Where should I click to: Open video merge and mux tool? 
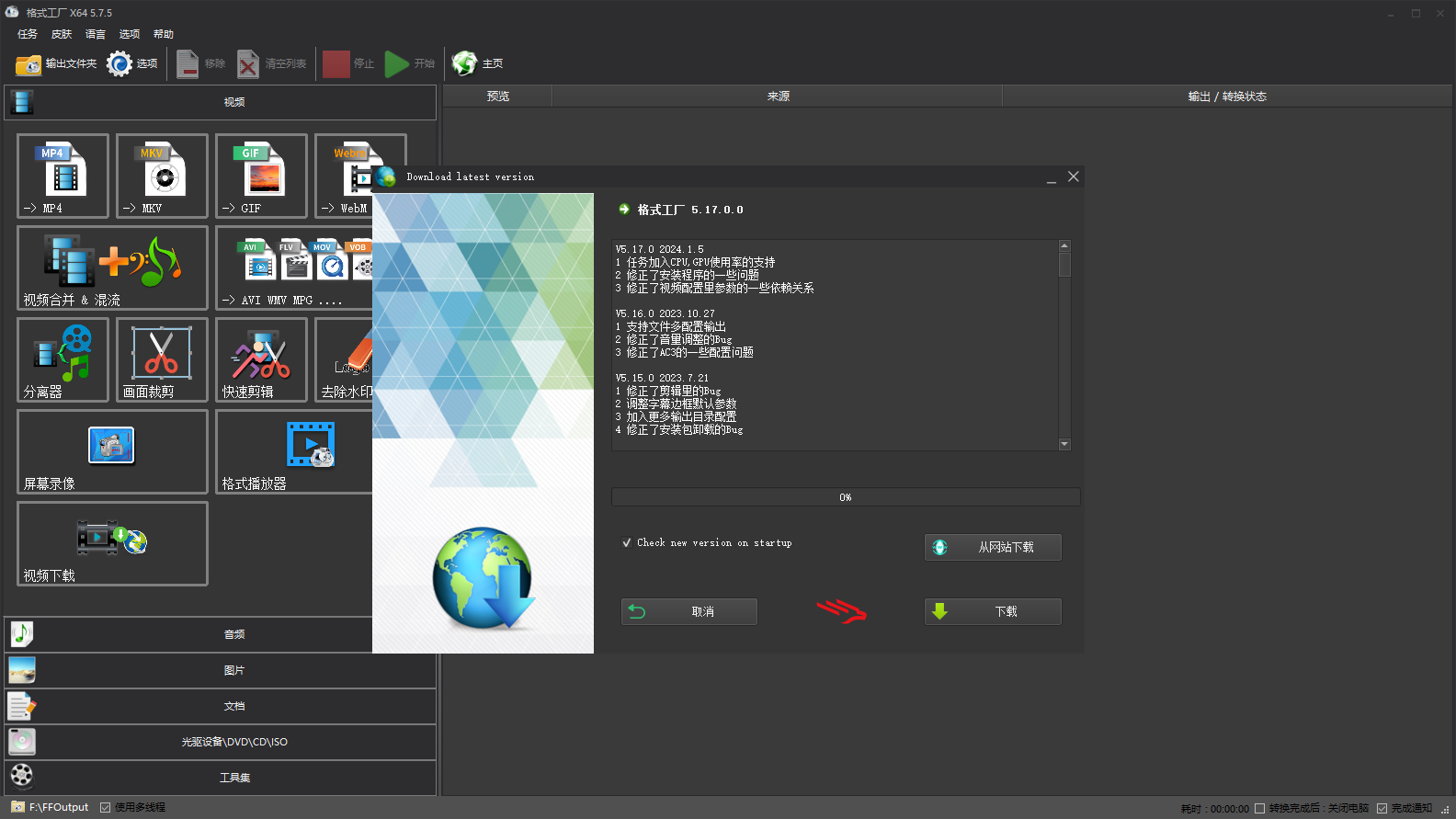point(112,267)
